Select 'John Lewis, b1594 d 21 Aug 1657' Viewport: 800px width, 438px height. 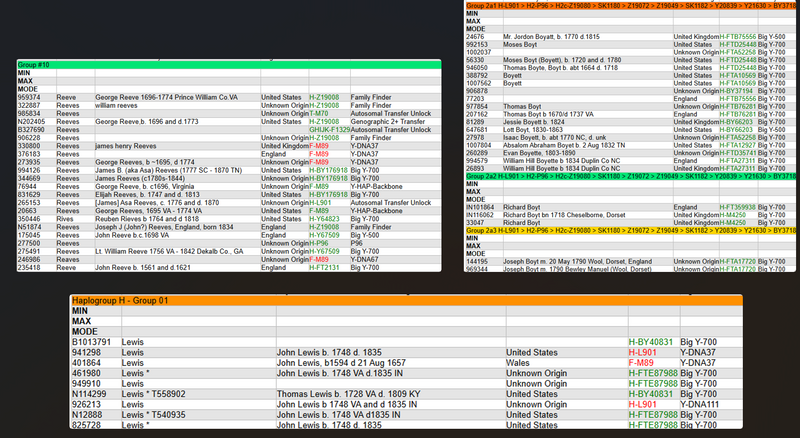(x=341, y=363)
